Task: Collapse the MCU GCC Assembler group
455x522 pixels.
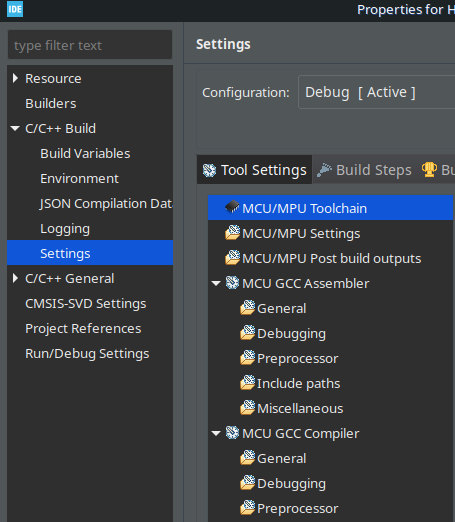Action: [216, 283]
